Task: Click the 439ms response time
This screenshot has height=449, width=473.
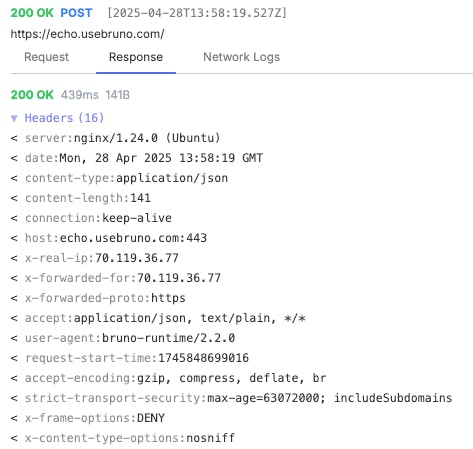Action: tap(80, 95)
